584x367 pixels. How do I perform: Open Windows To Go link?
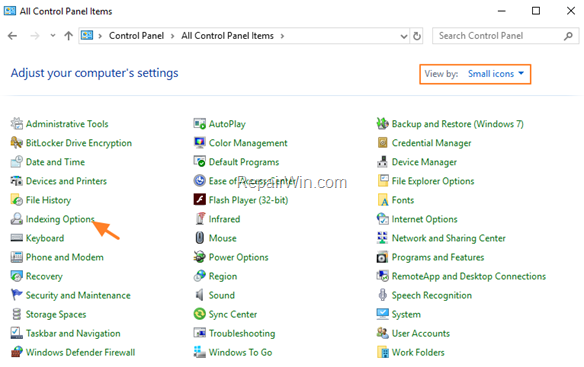click(x=240, y=352)
